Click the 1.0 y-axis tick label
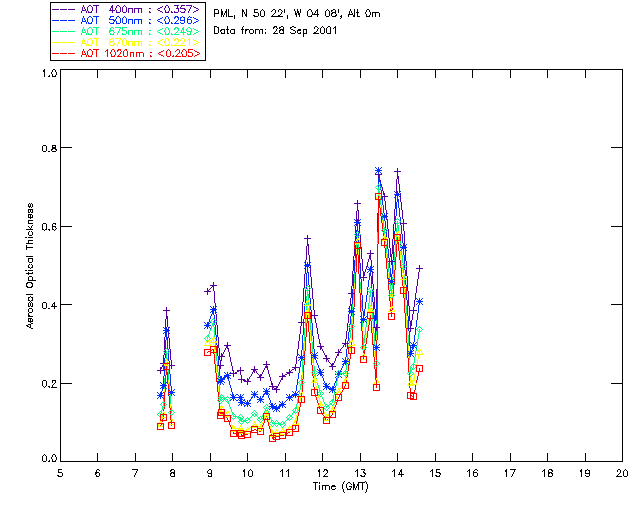The height and width of the screenshot is (512, 640). (x=49, y=73)
